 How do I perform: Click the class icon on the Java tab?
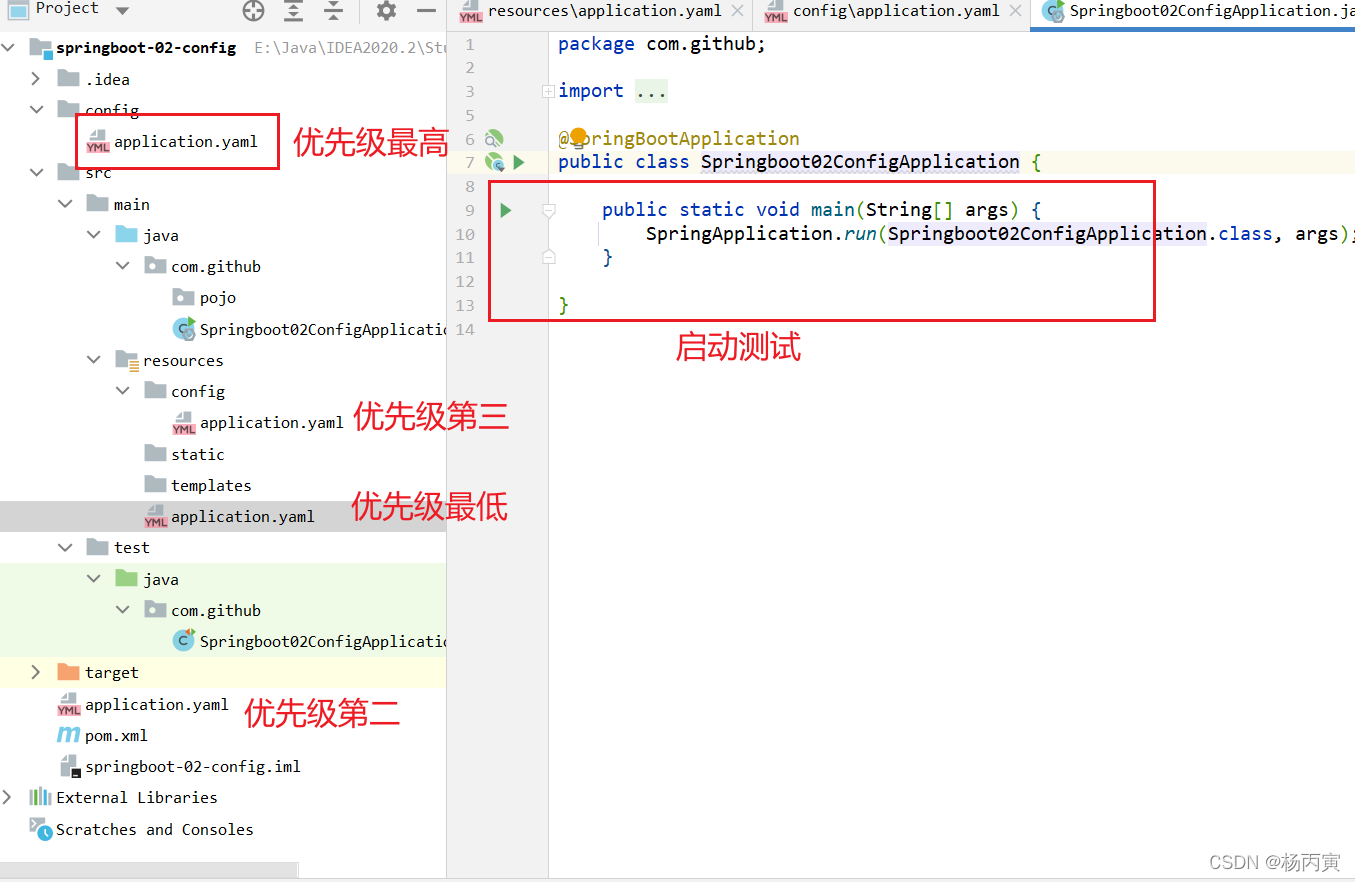[1053, 12]
